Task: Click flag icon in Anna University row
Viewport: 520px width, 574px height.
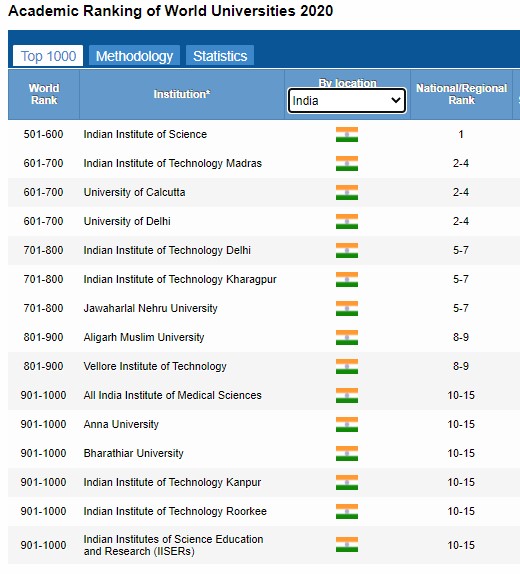Action: (x=347, y=424)
